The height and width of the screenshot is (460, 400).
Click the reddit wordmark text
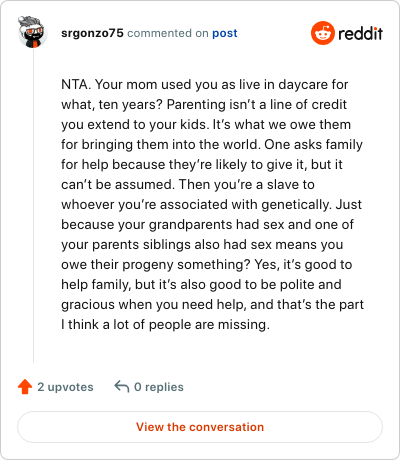[360, 33]
